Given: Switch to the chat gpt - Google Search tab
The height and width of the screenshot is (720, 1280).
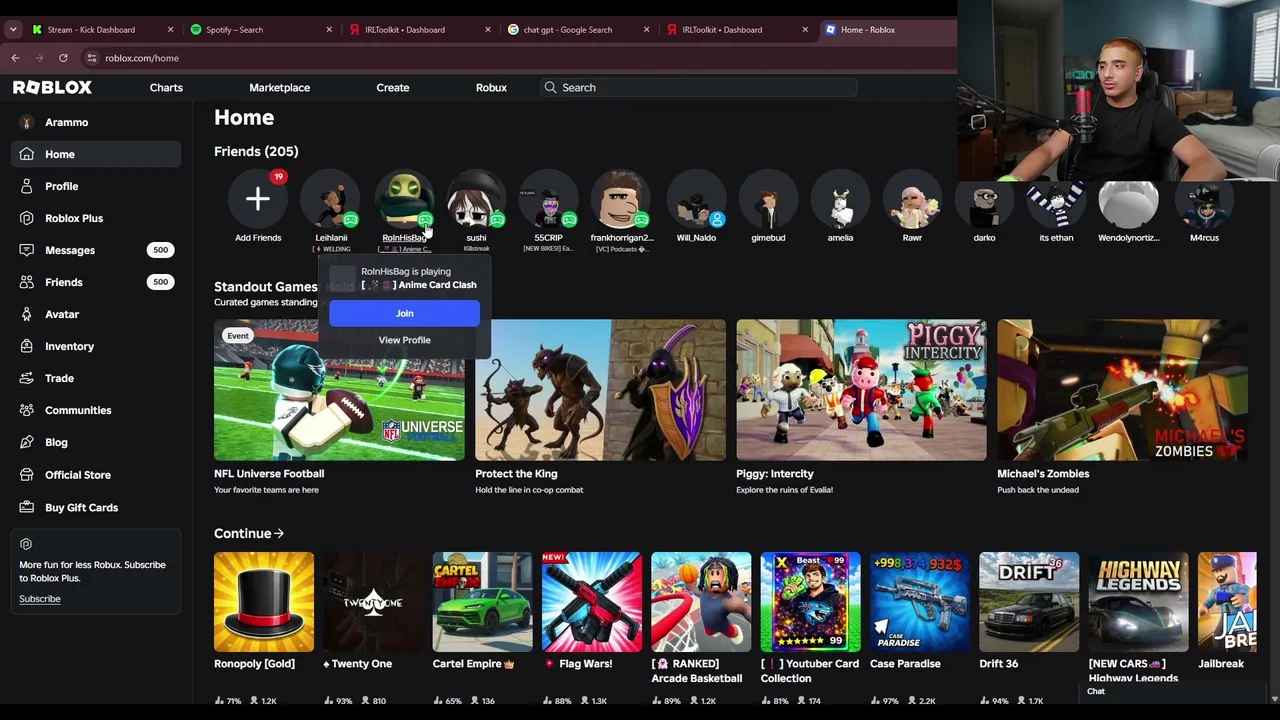Looking at the screenshot, I should 567,30.
